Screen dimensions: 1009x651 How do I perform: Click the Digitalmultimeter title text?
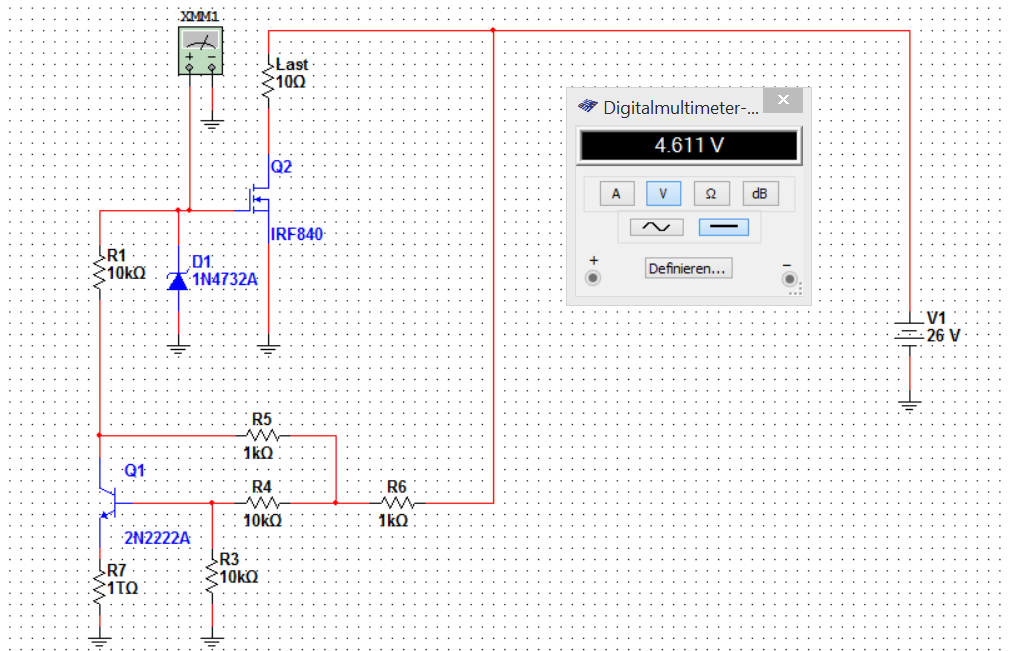pos(681,108)
